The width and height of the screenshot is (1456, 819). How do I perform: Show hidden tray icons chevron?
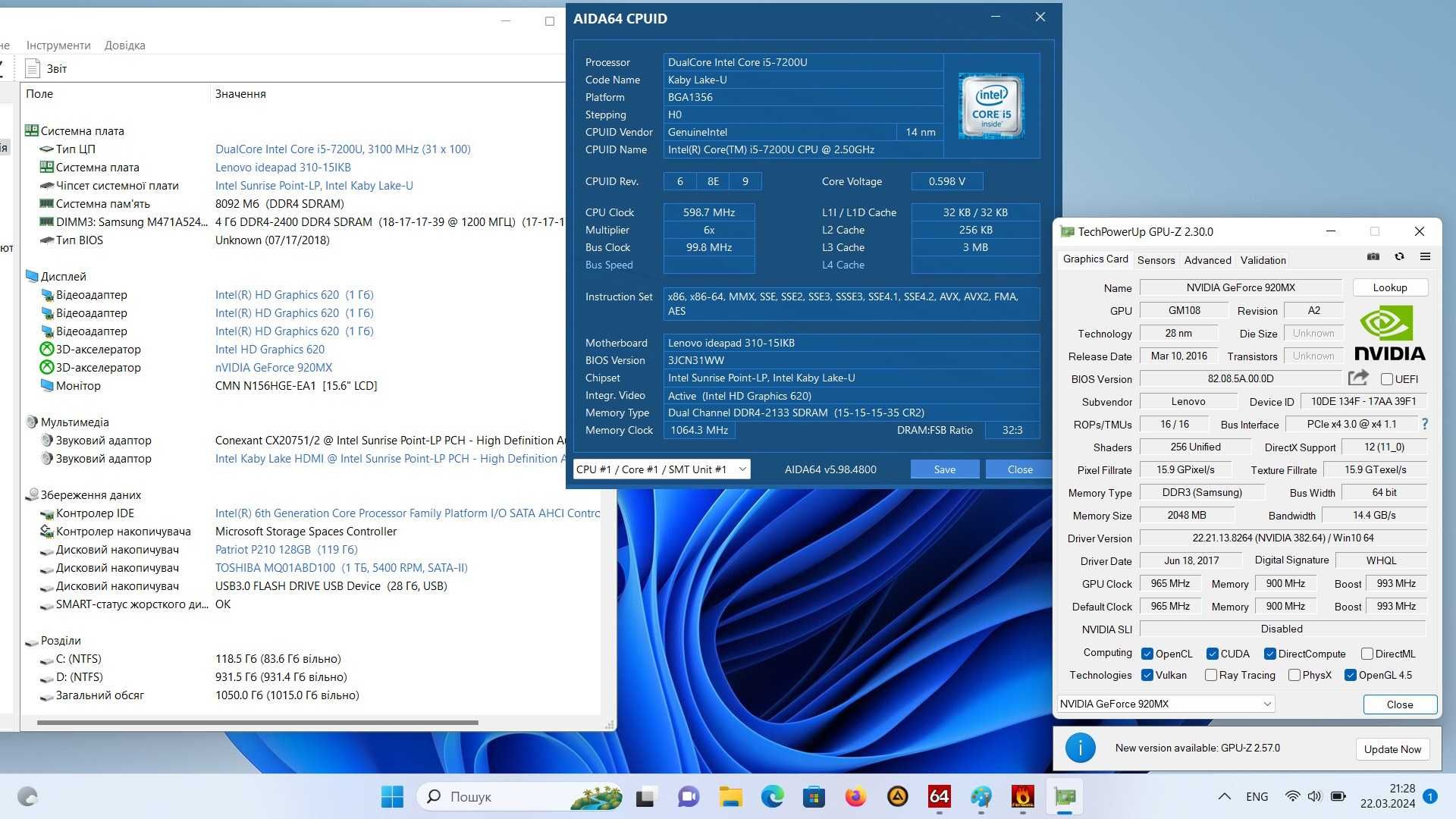pos(1224,796)
